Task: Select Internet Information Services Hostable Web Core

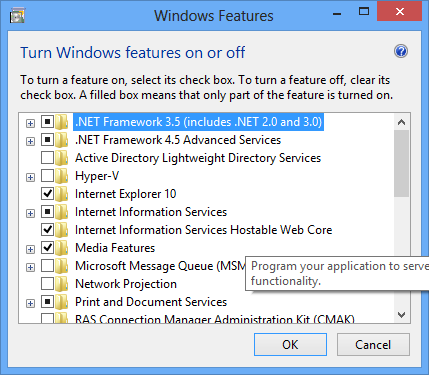Action: [203, 230]
